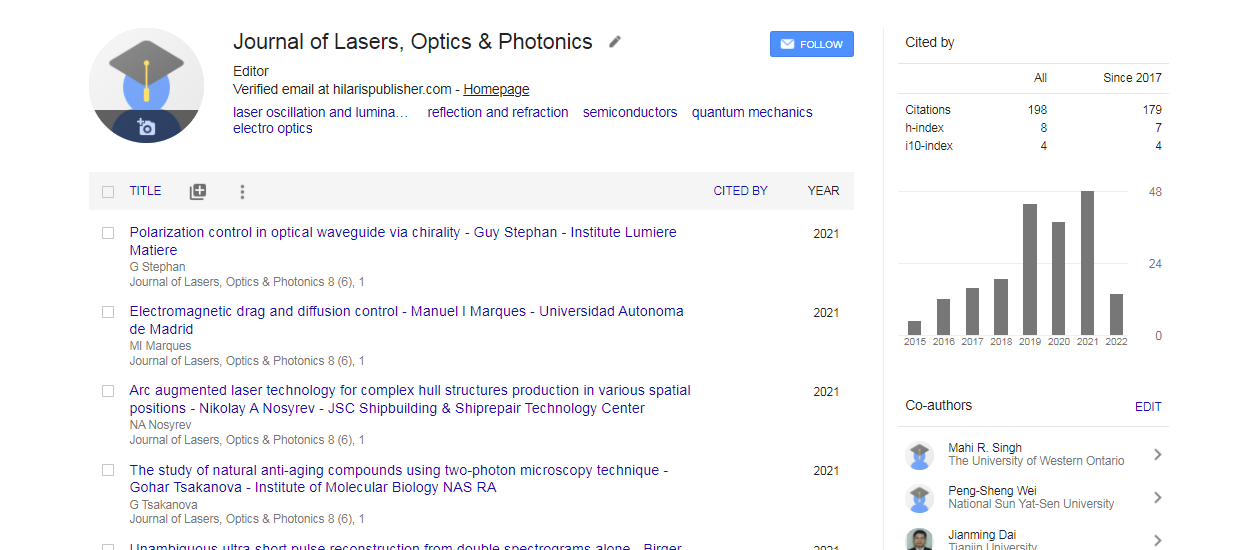Click the add-to-library plus icon in table header
This screenshot has width=1257, height=550.
pos(198,191)
